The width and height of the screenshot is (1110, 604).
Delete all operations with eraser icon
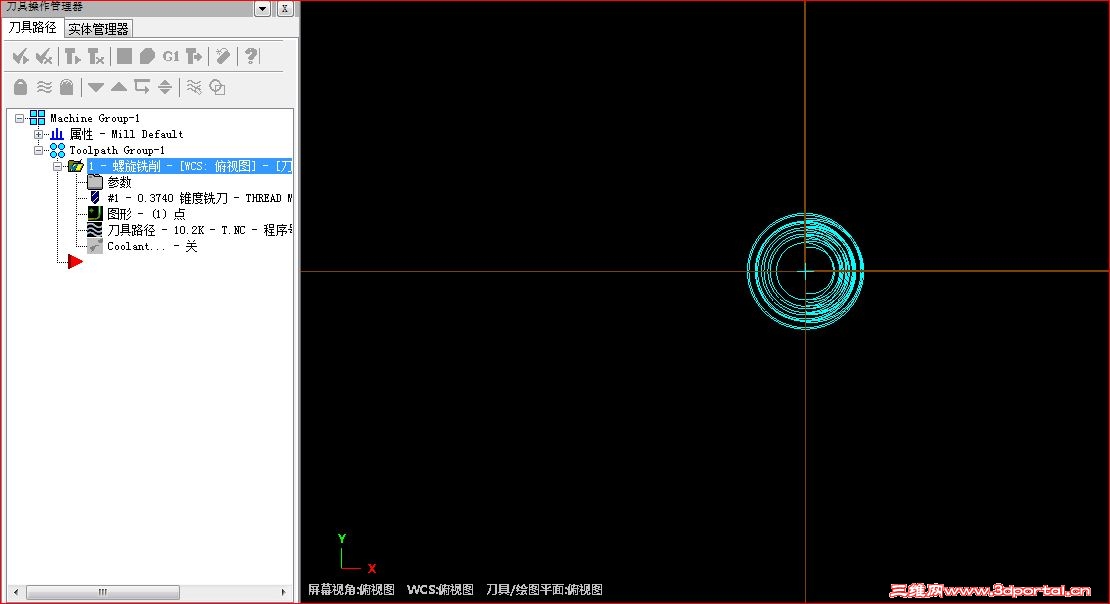coord(223,56)
